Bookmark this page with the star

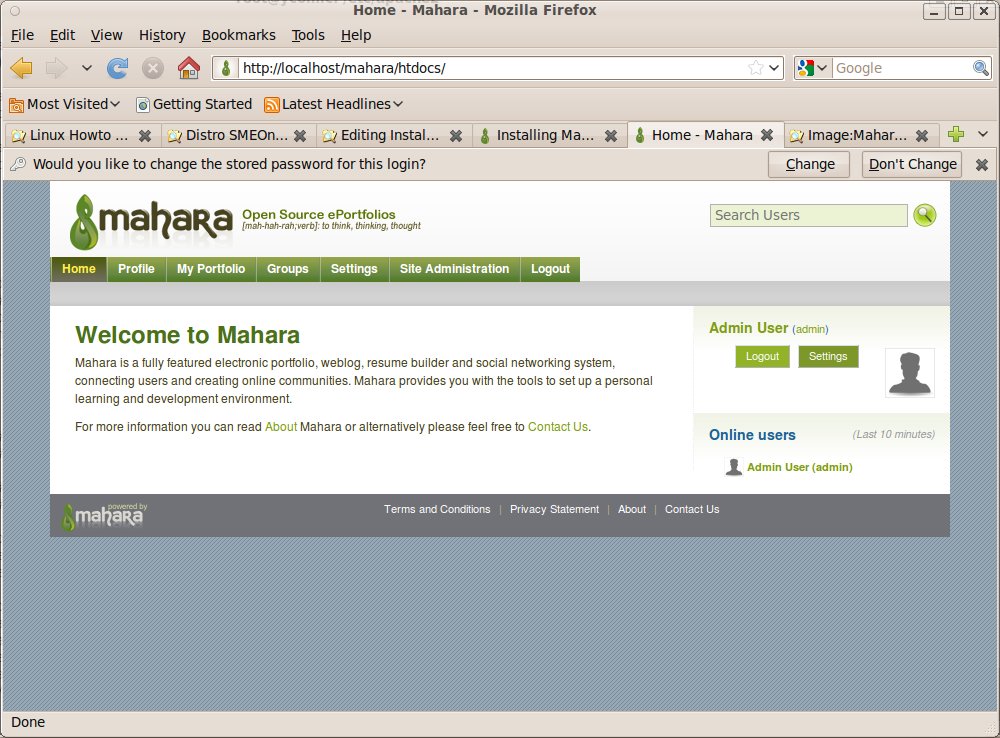[x=756, y=68]
